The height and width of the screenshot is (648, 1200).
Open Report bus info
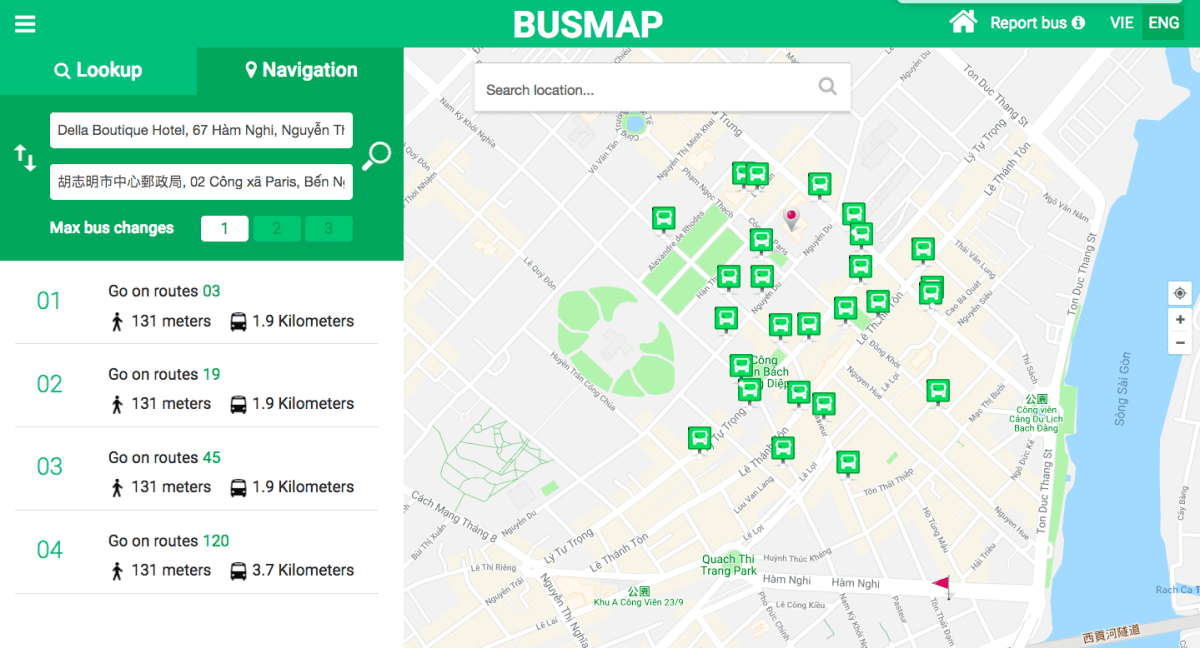click(x=1037, y=23)
